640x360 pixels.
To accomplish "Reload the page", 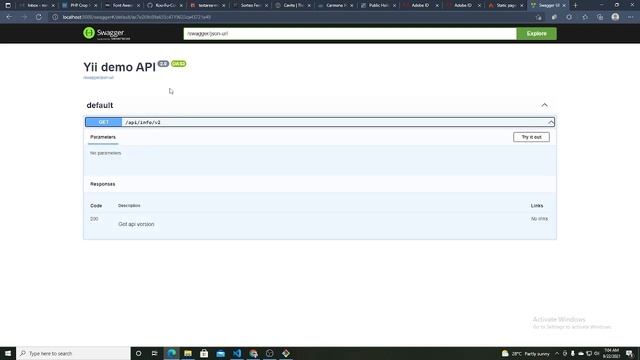I will point(38,17).
